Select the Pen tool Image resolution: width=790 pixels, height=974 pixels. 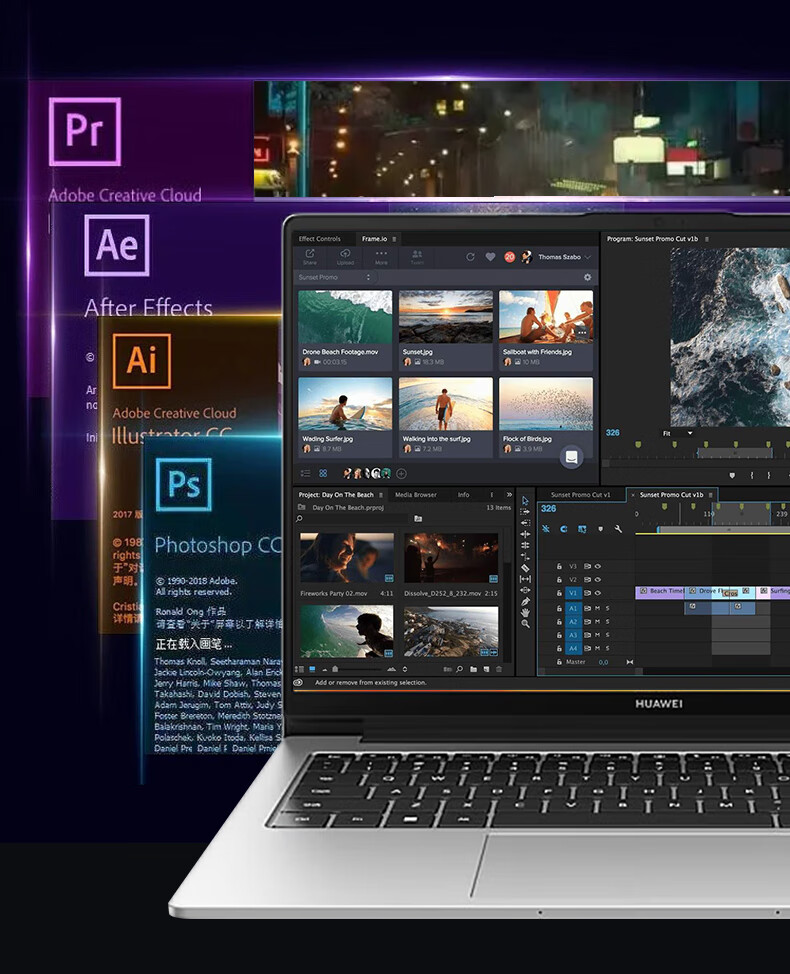pyautogui.click(x=525, y=601)
